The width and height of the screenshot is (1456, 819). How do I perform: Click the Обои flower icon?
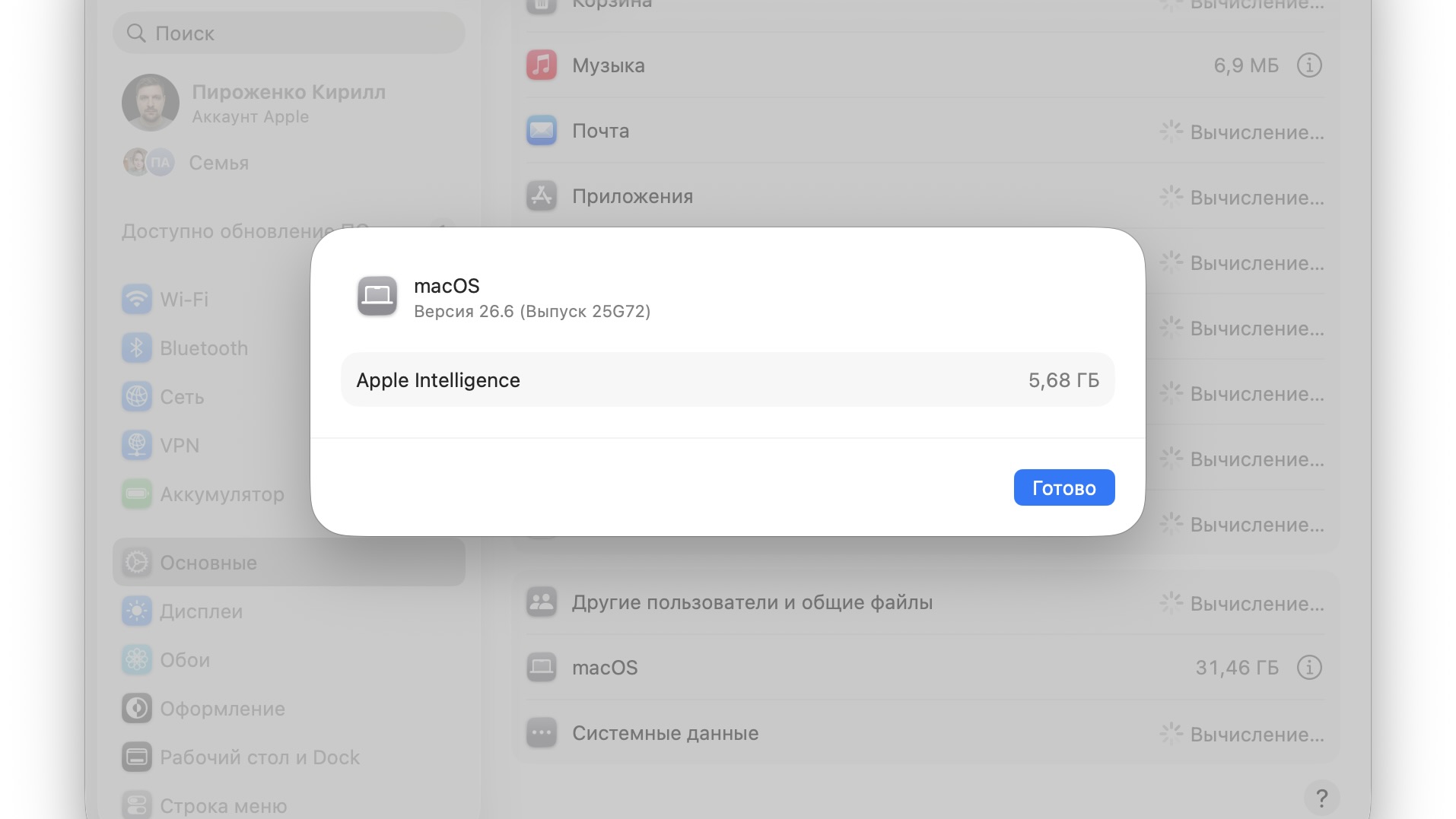[137, 659]
